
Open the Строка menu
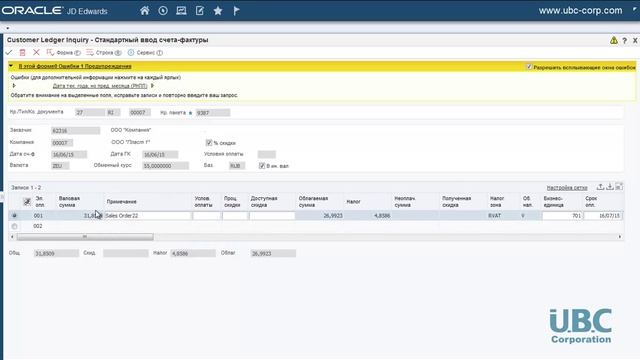104,53
